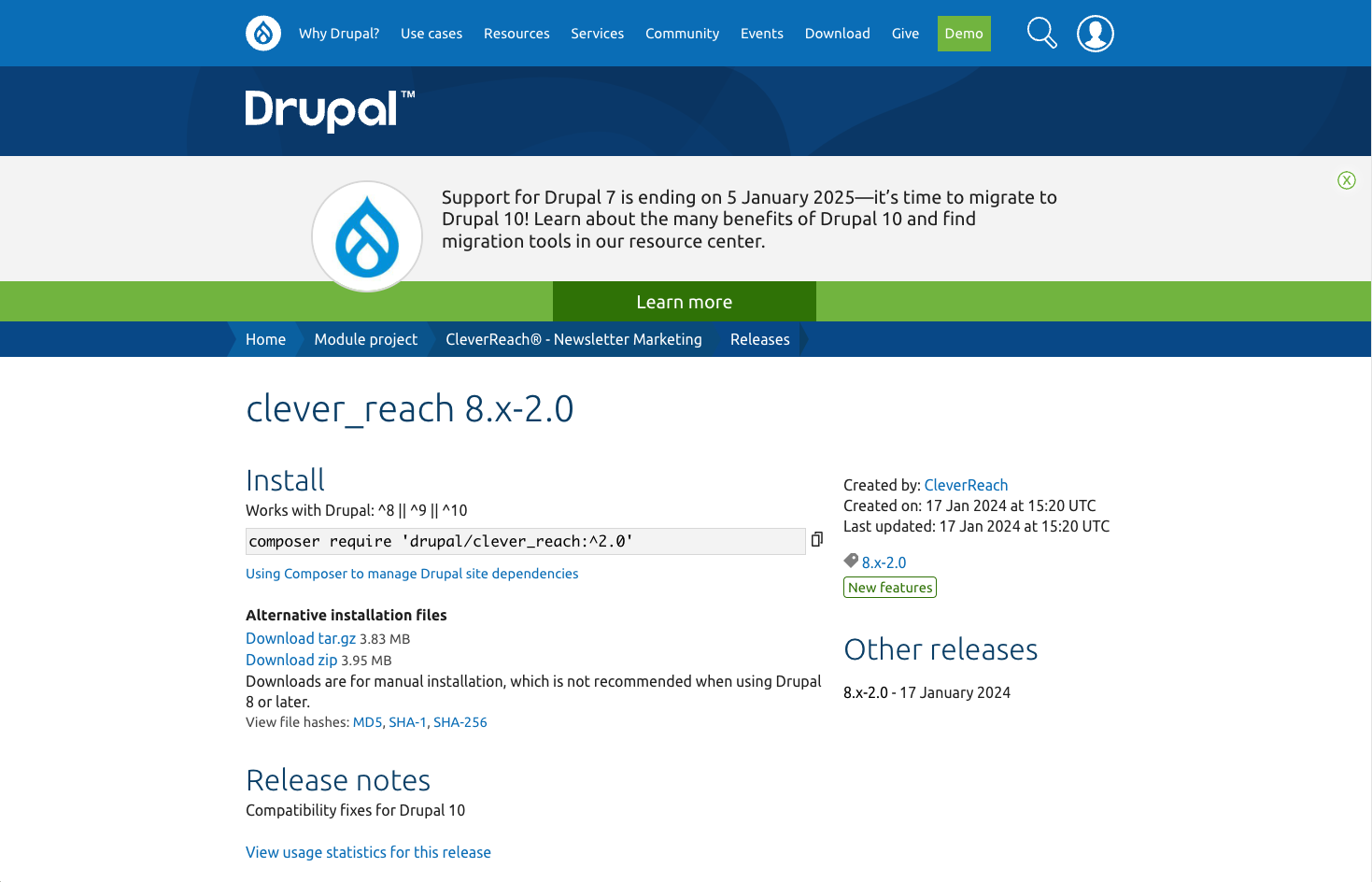The width and height of the screenshot is (1372, 882).
Task: Open Releases breadcrumb
Action: click(x=760, y=339)
